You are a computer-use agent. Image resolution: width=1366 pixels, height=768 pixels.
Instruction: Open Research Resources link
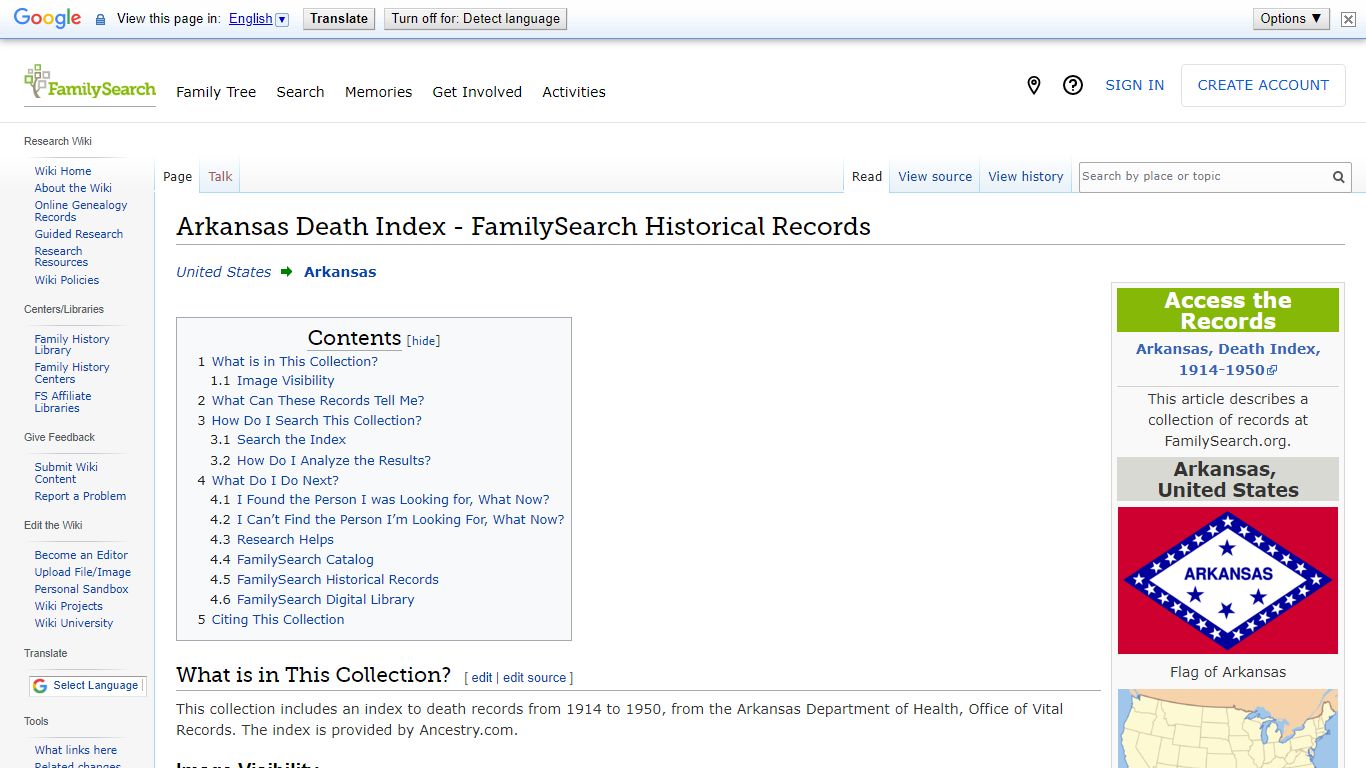click(x=61, y=257)
